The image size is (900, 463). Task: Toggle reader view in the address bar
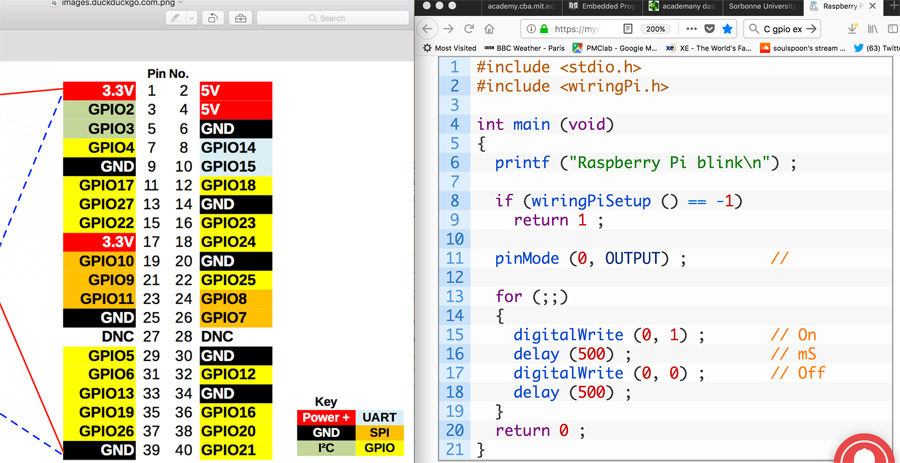628,29
